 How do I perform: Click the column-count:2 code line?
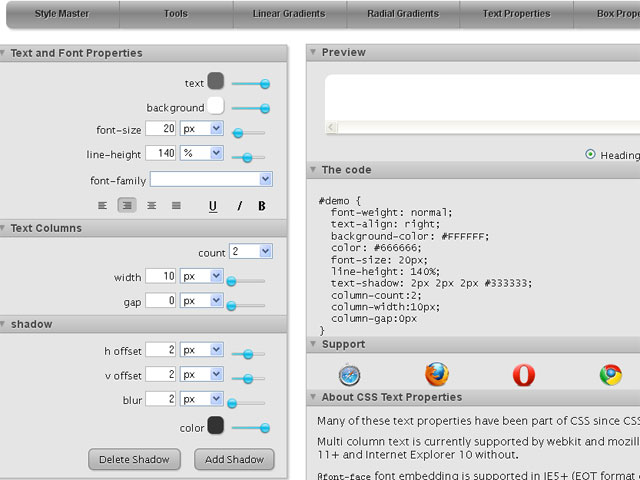[376, 295]
